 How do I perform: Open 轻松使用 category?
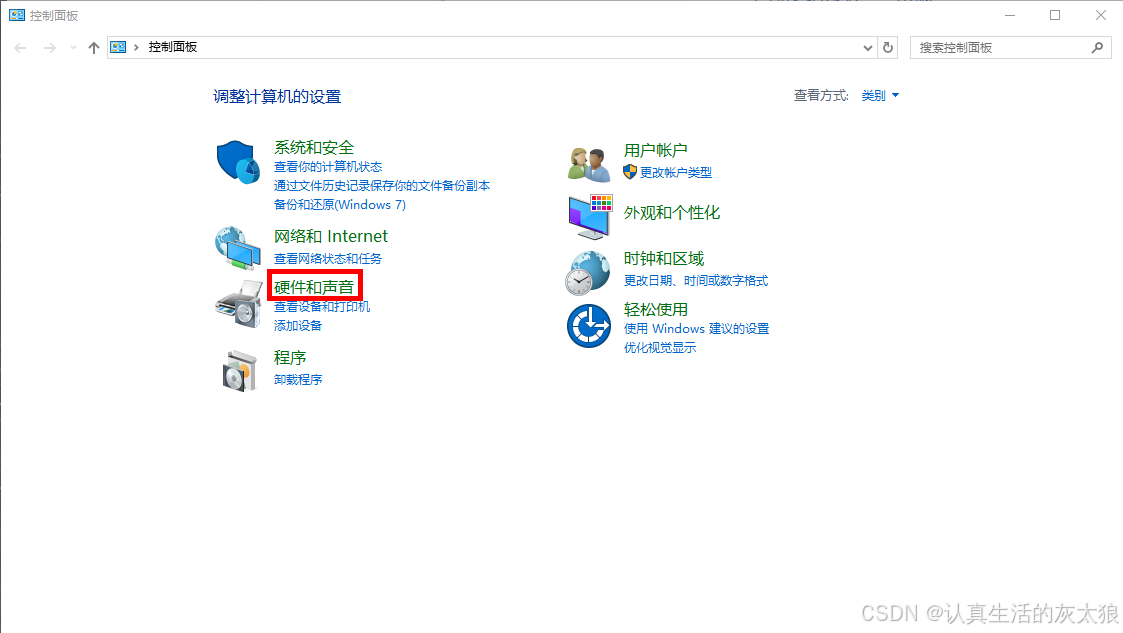(655, 309)
